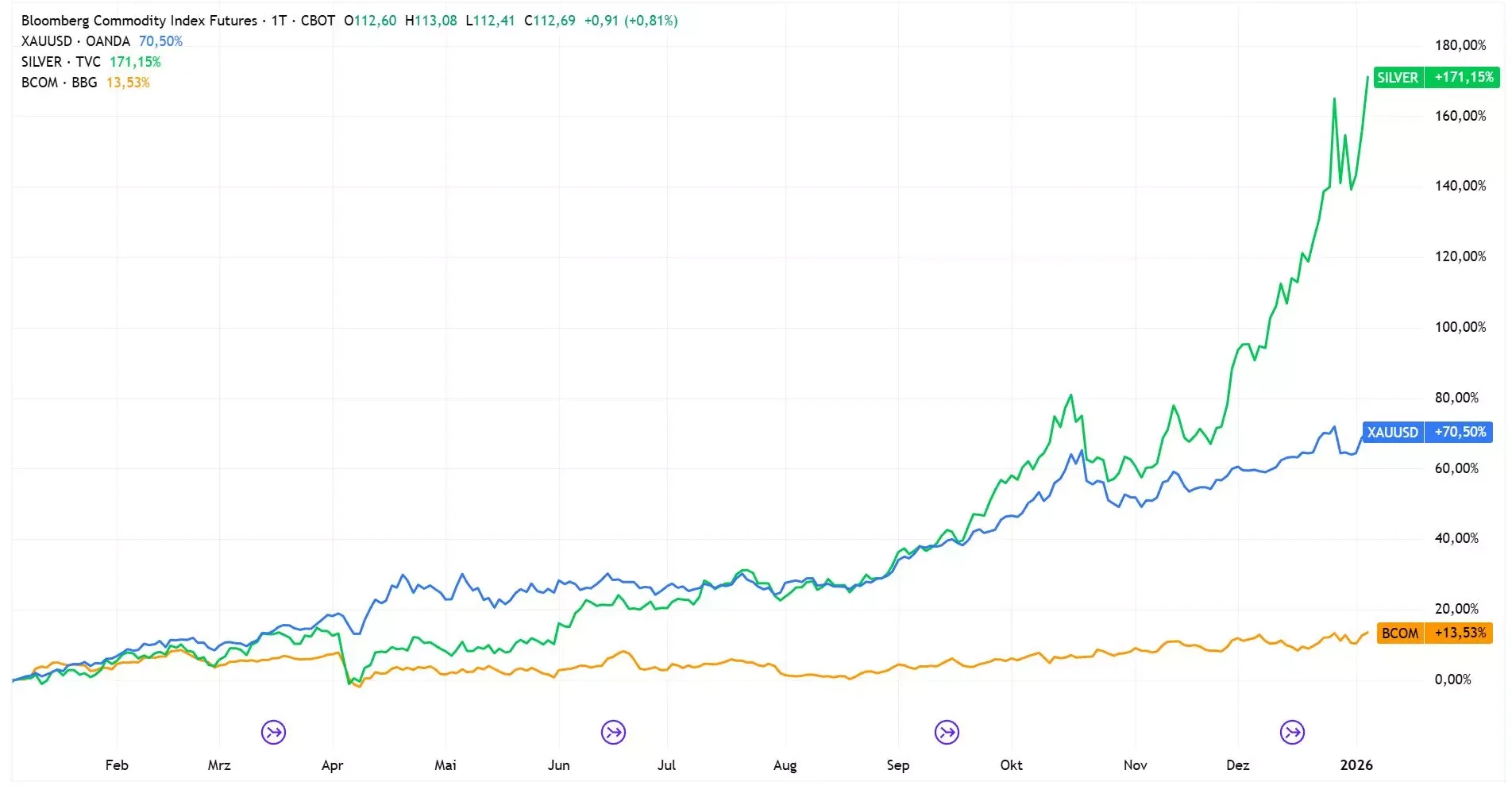Click the BCOM · BBG legend entry

[x=60, y=83]
